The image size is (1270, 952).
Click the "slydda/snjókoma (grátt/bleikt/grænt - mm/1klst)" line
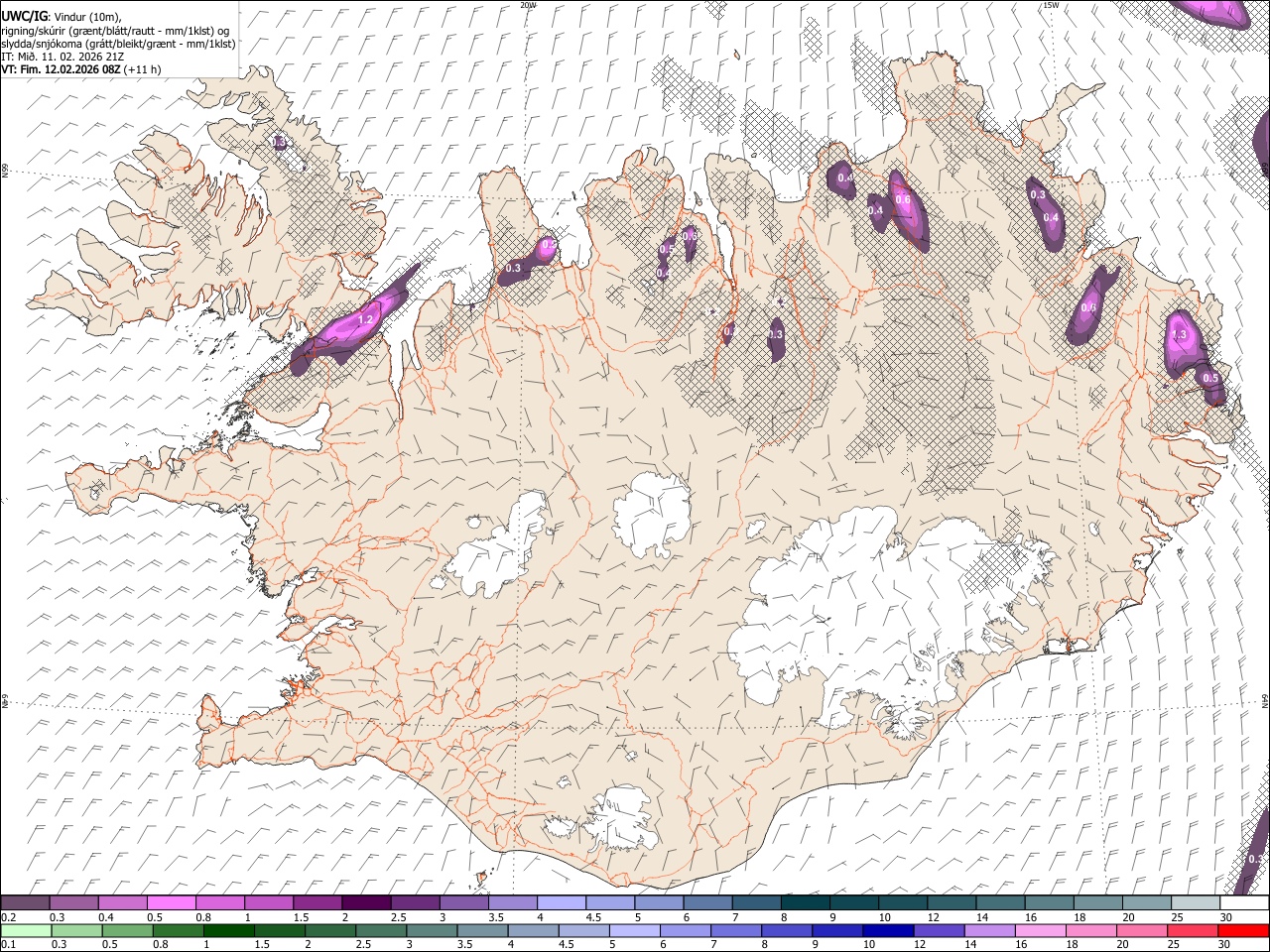(118, 43)
